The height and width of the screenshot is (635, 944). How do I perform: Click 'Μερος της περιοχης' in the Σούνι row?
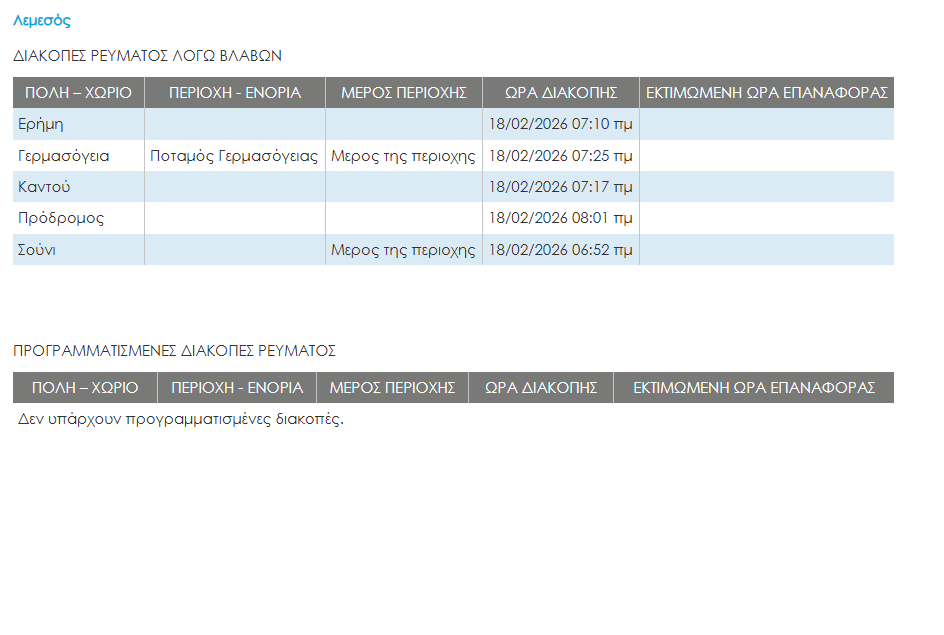point(403,250)
